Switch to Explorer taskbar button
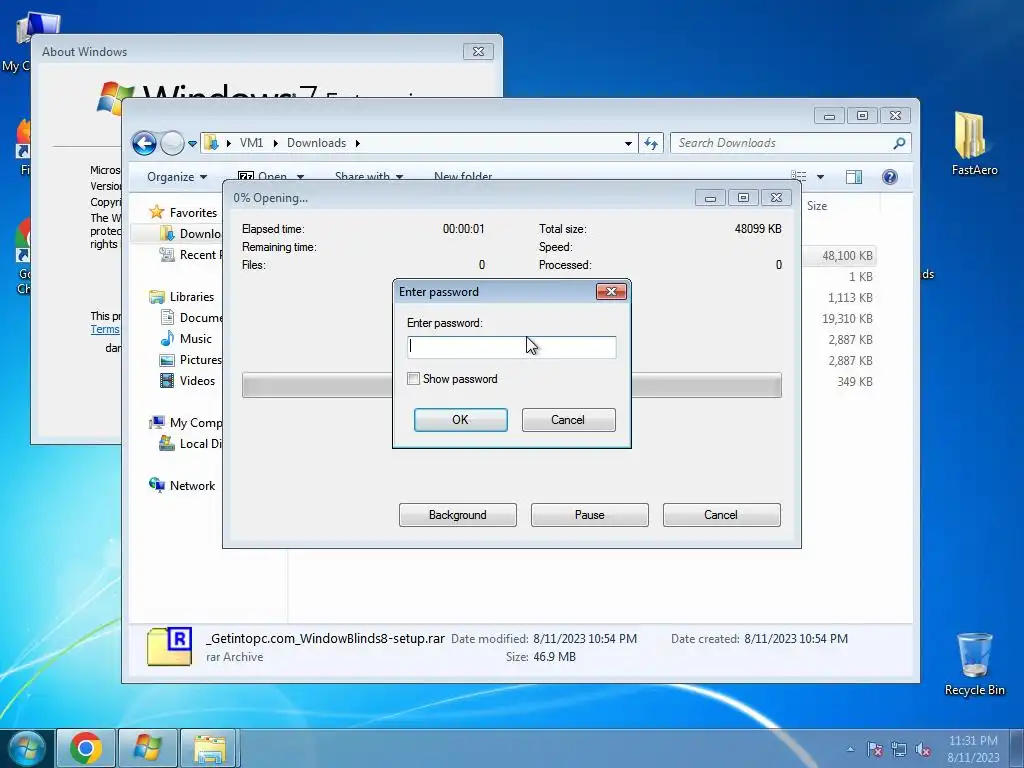1024x768 pixels. 209,748
